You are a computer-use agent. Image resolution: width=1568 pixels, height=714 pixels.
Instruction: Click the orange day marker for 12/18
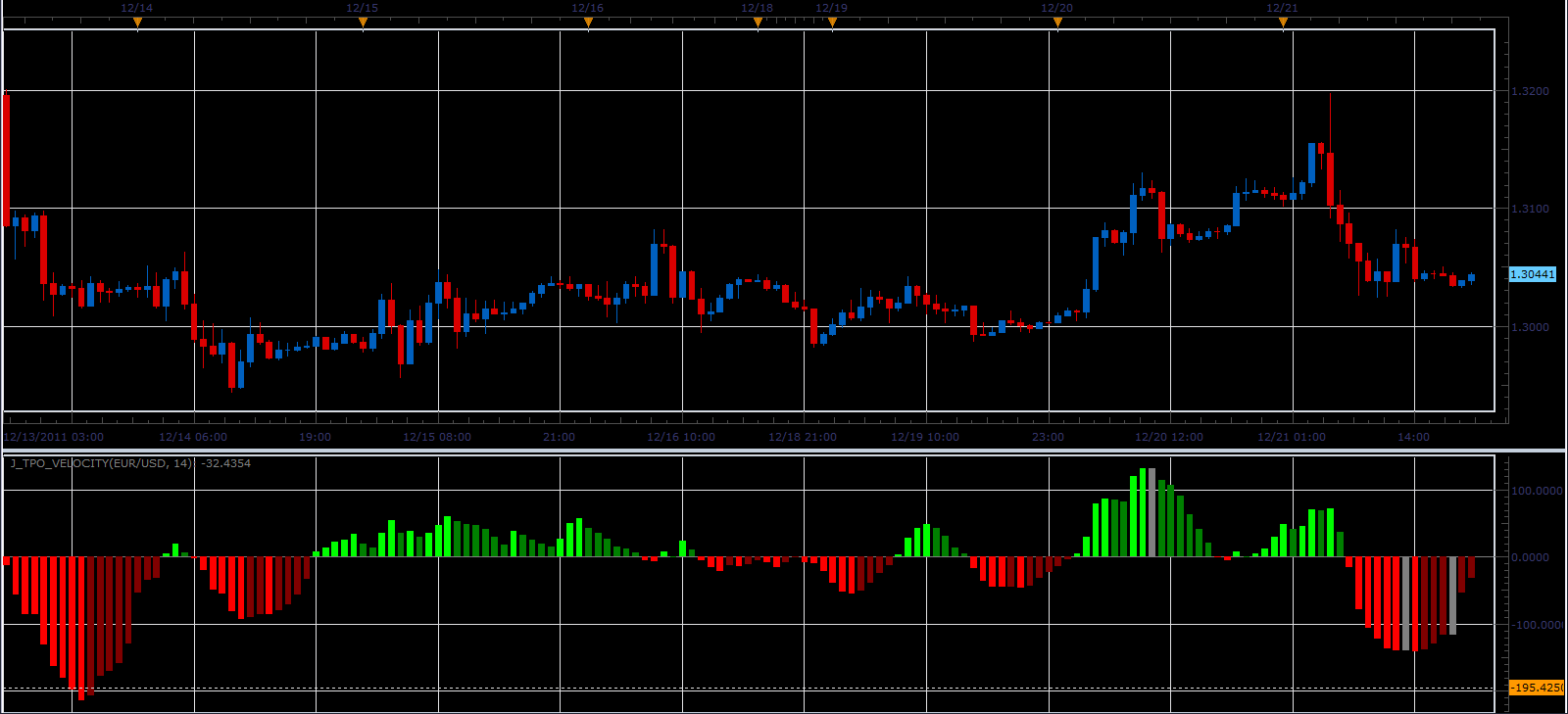click(758, 22)
